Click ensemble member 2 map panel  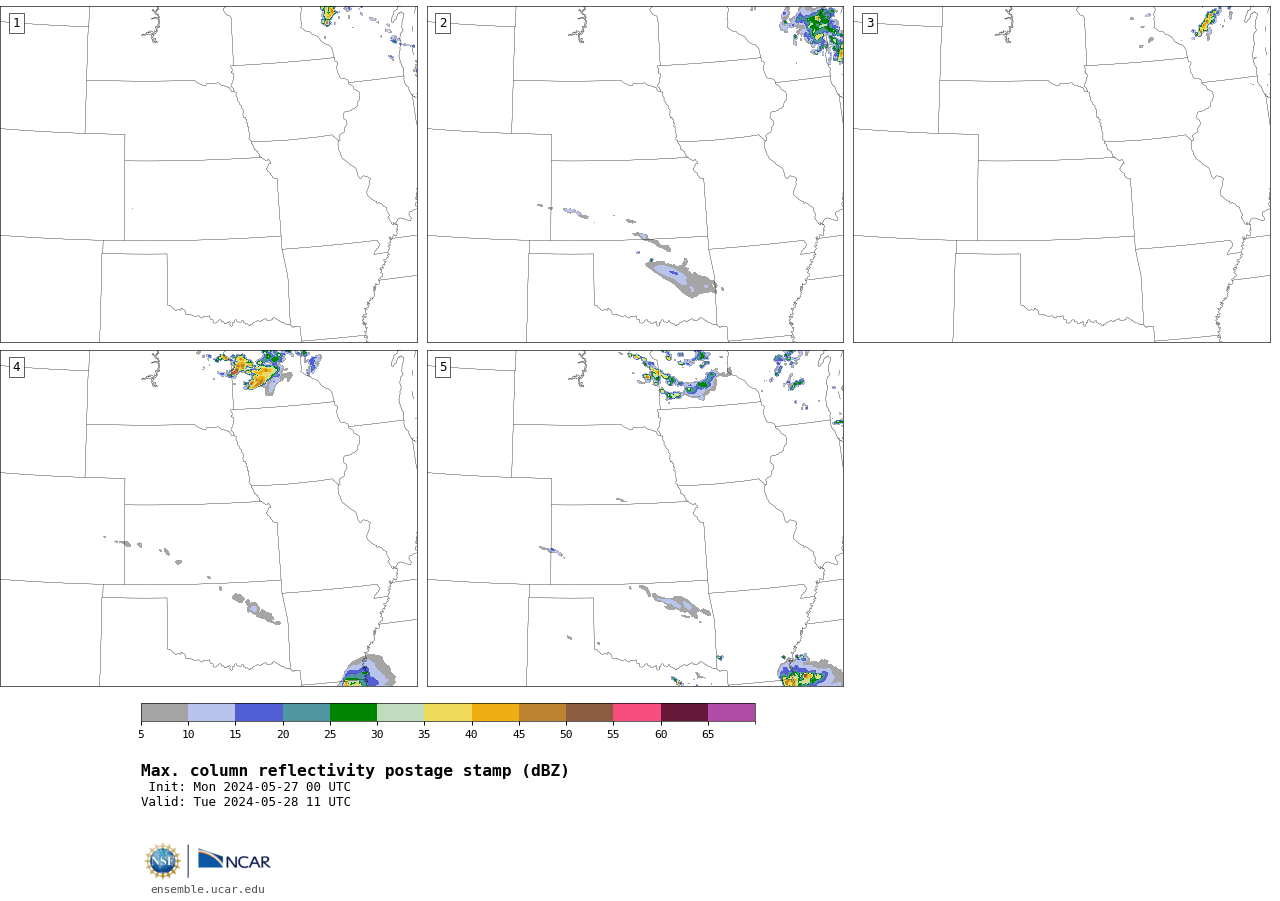click(635, 174)
